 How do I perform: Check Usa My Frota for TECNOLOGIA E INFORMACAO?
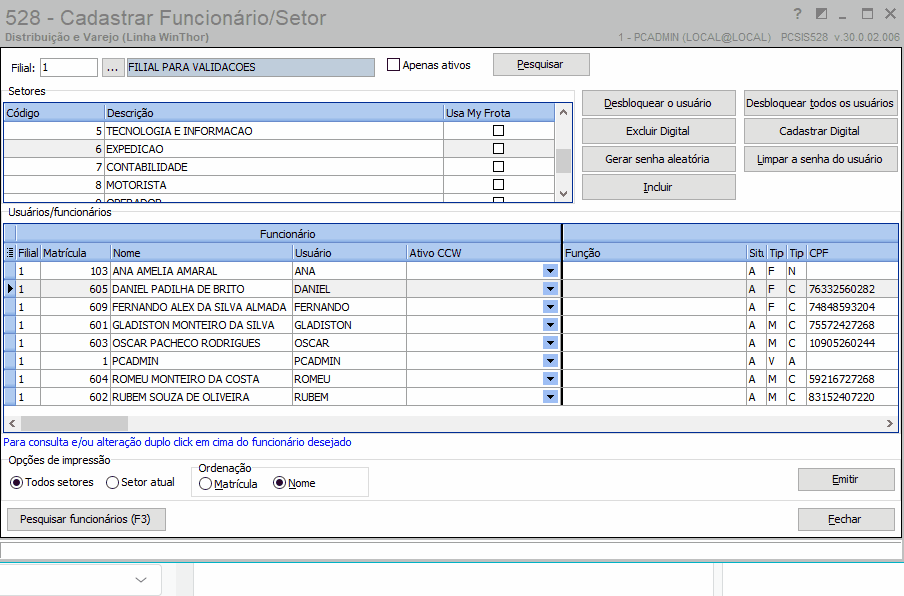pyautogui.click(x=499, y=131)
